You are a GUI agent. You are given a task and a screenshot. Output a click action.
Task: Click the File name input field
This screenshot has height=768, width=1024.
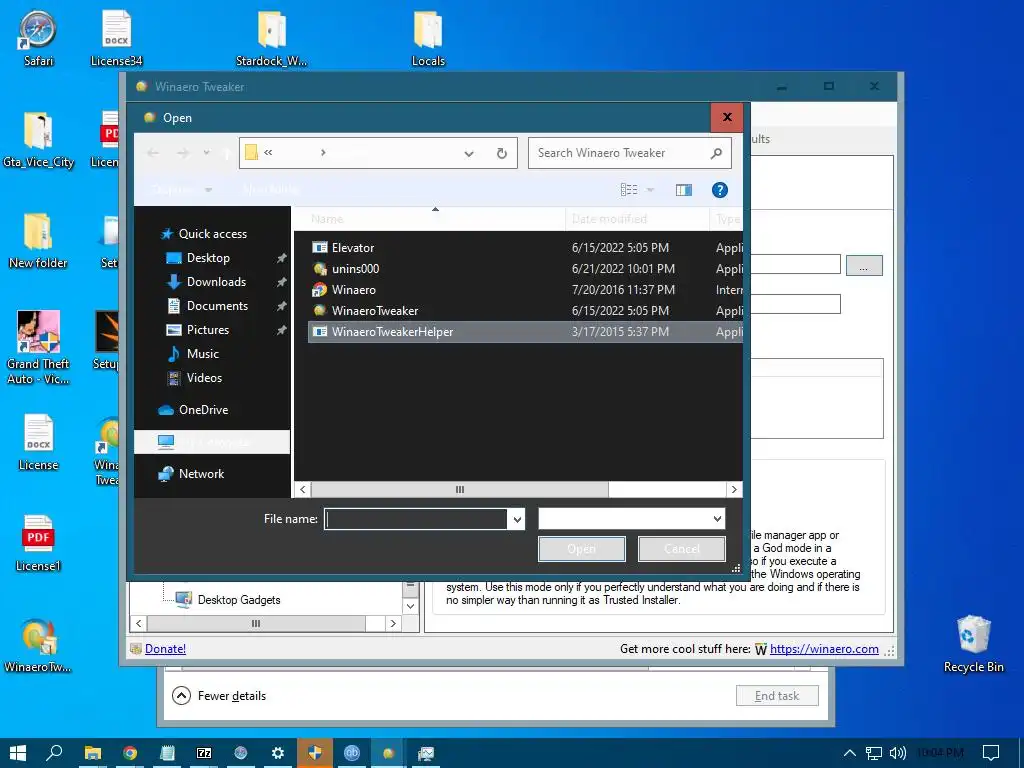point(415,519)
